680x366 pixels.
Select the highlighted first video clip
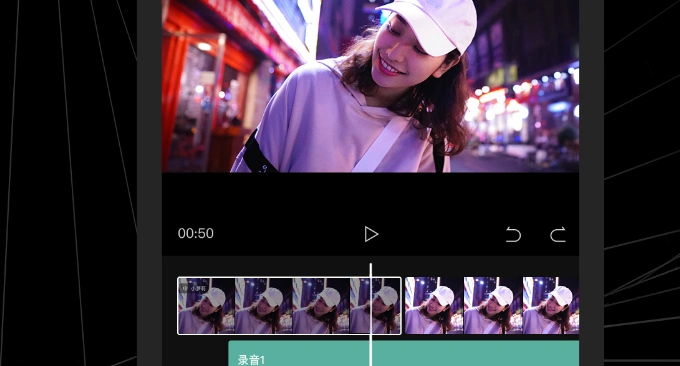289,306
